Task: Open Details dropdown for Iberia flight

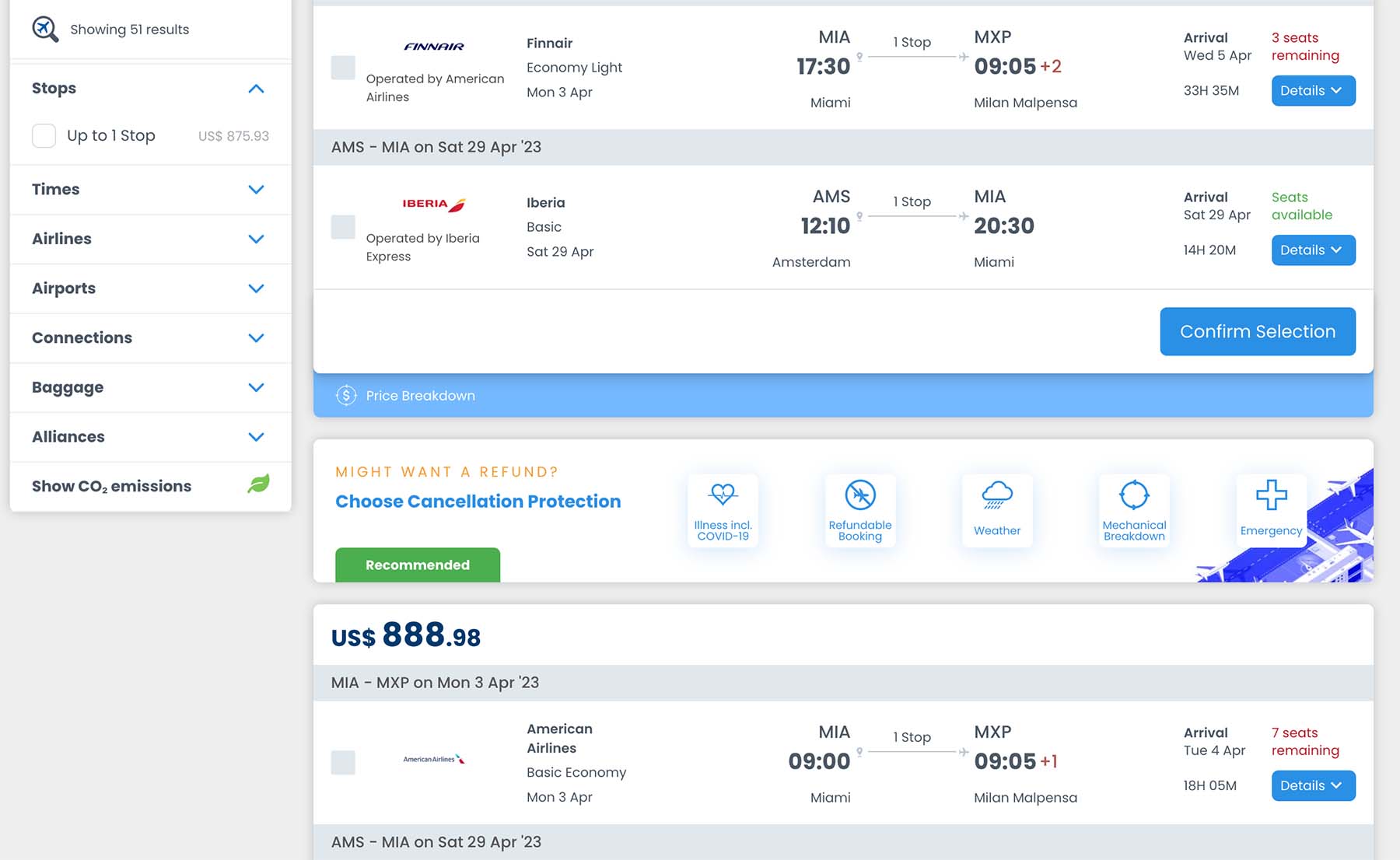Action: (1313, 250)
